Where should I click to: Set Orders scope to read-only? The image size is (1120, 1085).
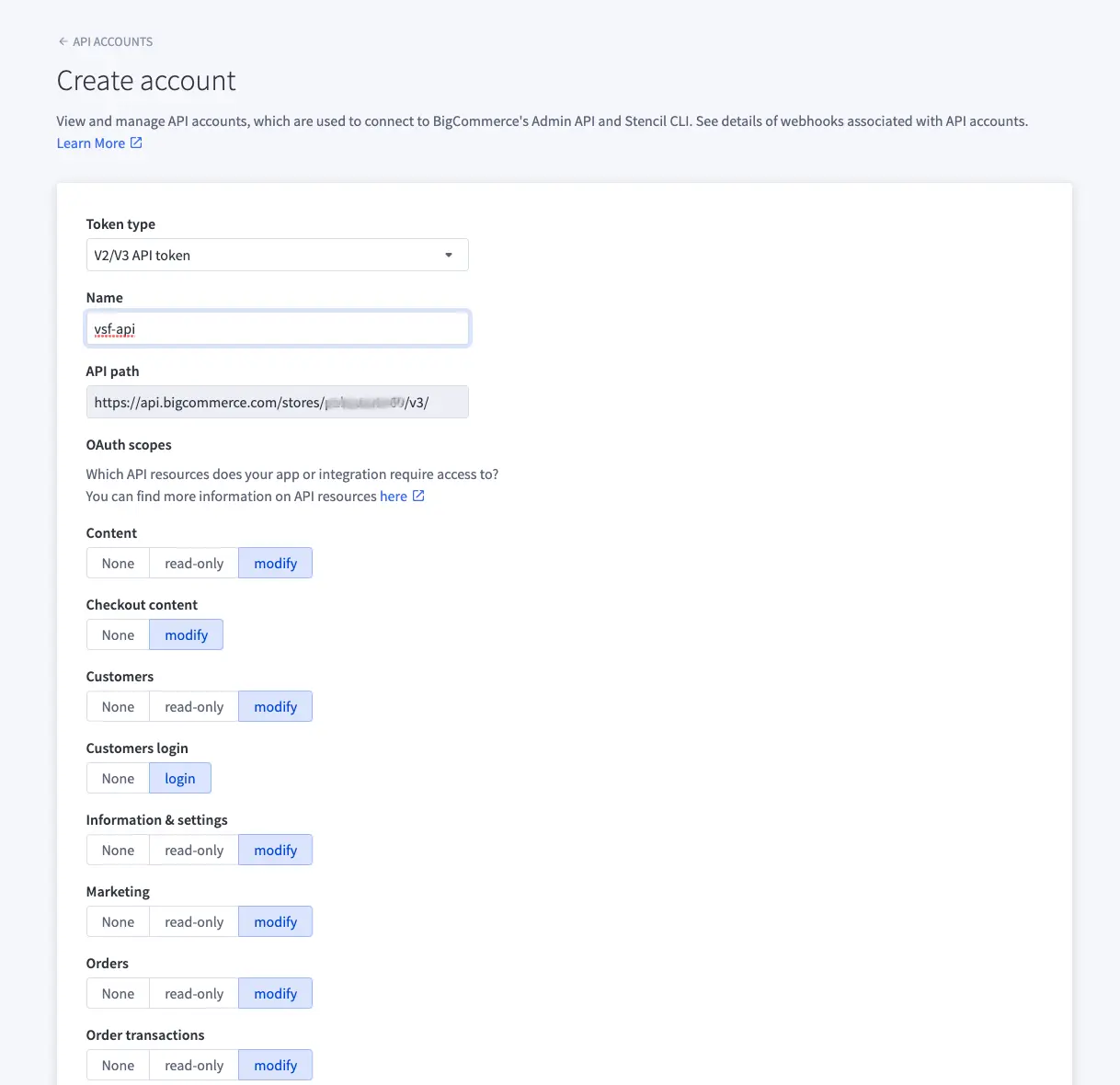coord(193,993)
